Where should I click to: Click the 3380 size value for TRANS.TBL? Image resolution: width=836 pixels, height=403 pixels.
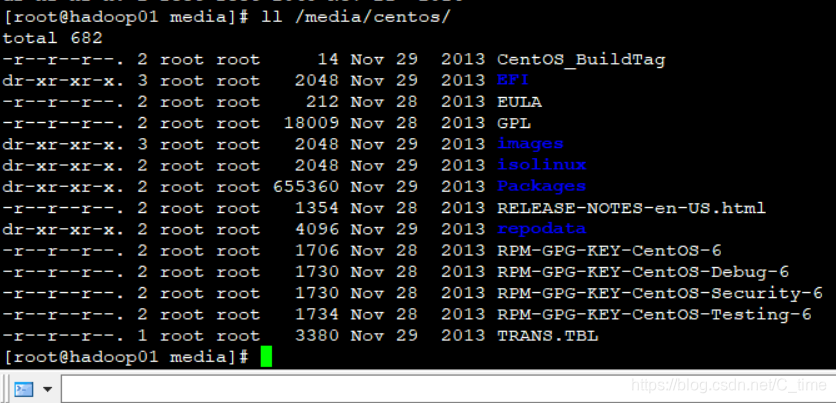point(317,336)
